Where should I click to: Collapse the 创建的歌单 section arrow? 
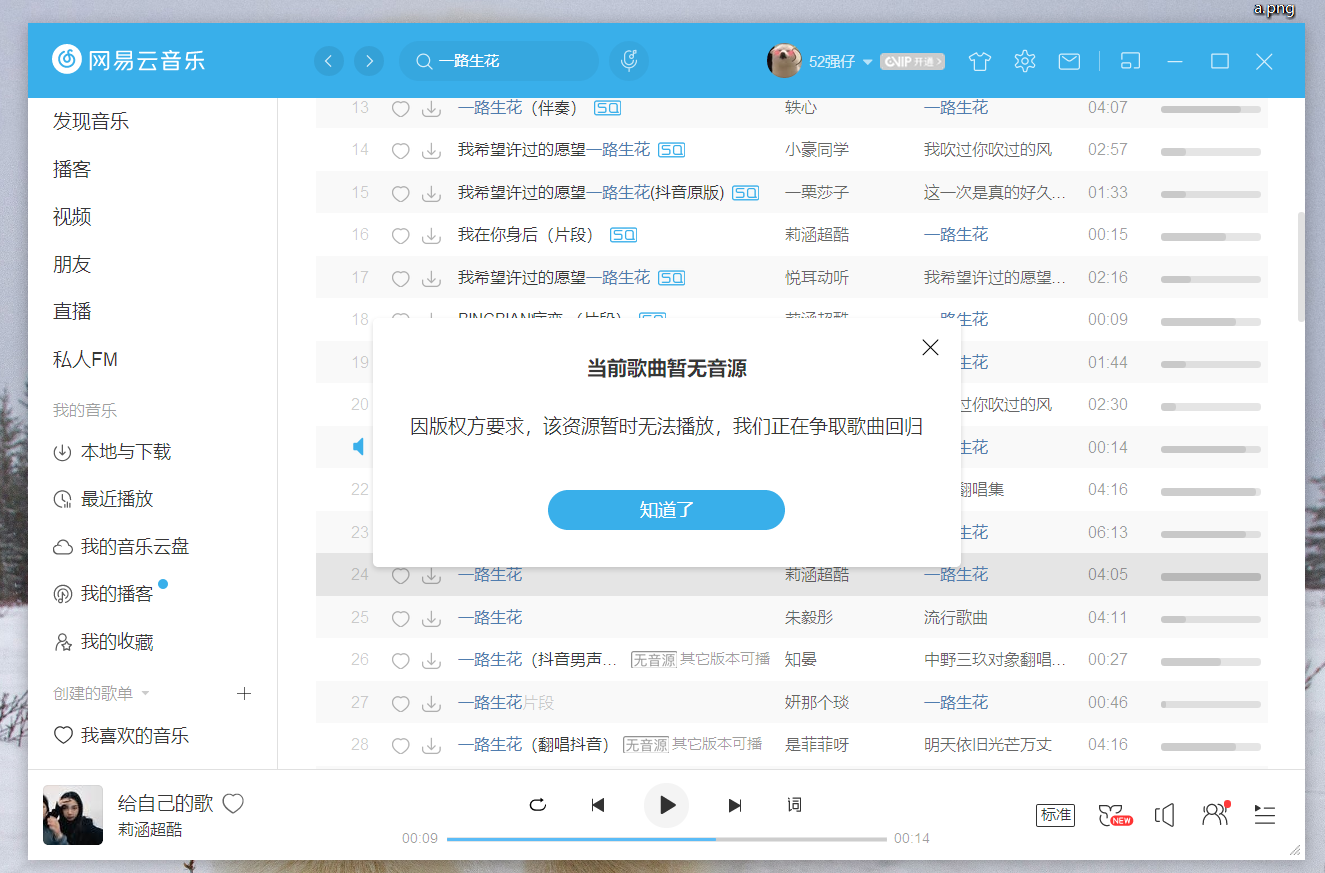pos(145,693)
